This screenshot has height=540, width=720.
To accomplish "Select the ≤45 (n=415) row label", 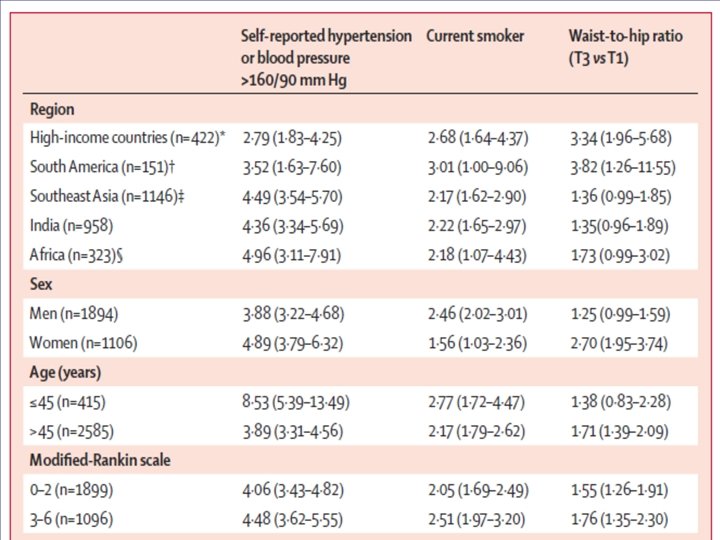I will 68,403.
